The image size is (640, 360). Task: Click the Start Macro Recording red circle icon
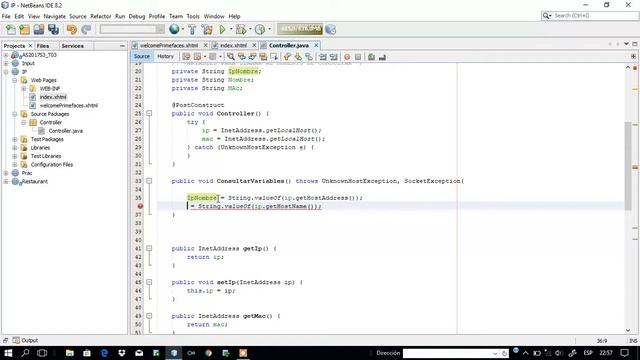[x=347, y=57]
